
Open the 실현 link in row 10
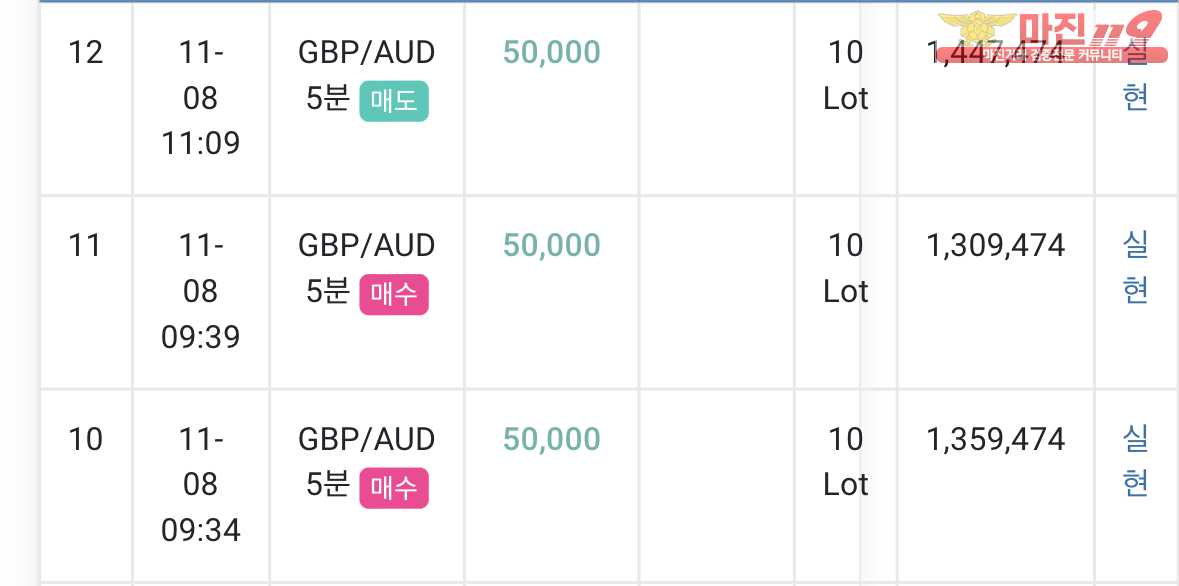coord(1135,461)
